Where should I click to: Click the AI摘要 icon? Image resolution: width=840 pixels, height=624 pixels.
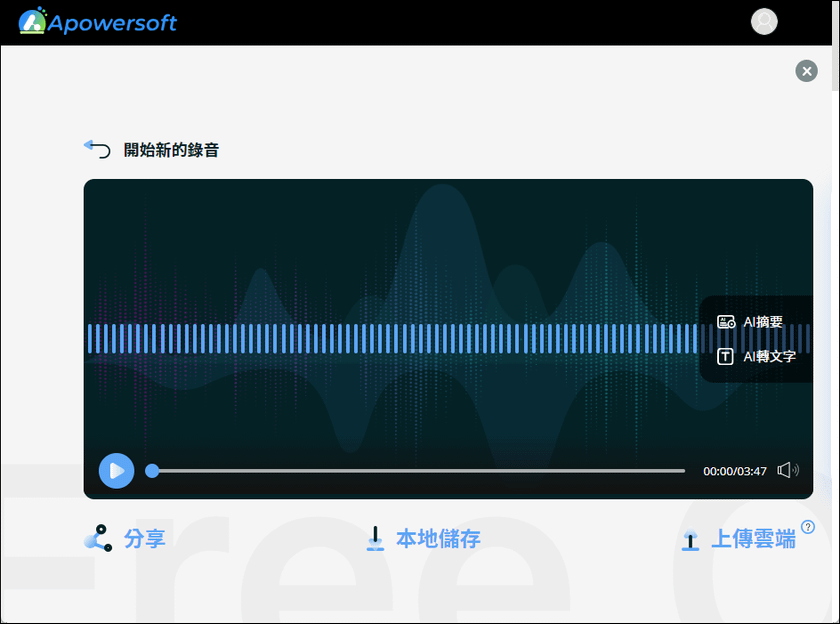726,322
